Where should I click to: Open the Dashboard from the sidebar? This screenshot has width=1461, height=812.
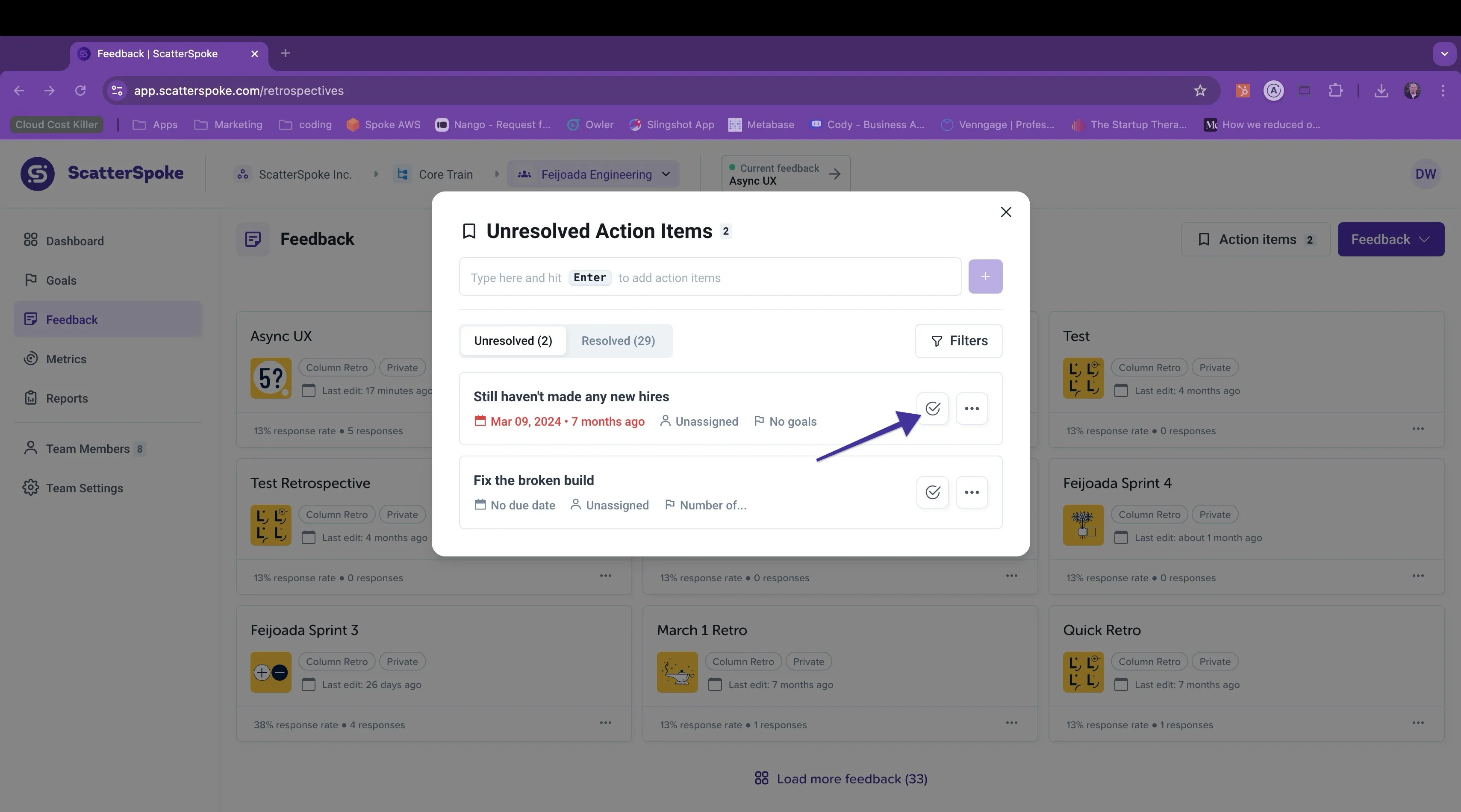(x=75, y=241)
